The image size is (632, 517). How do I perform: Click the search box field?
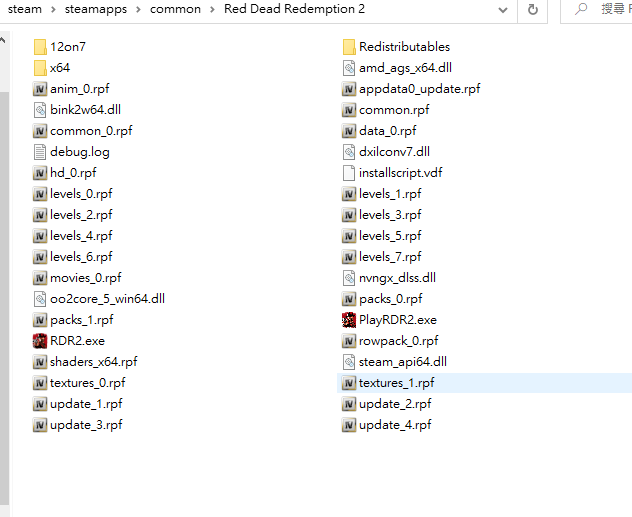(597, 10)
